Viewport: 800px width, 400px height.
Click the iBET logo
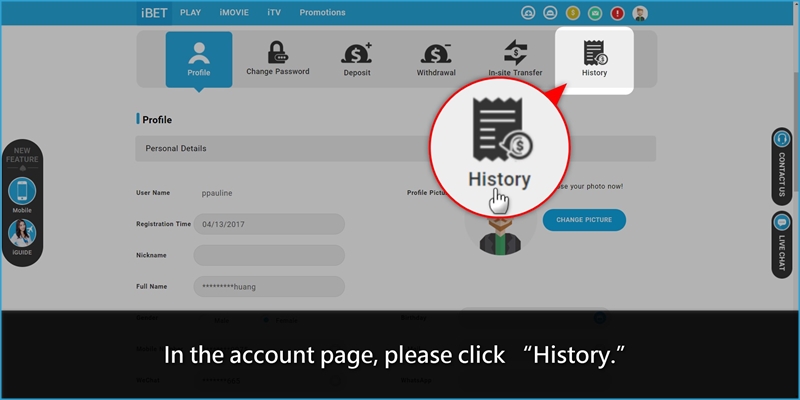point(153,13)
